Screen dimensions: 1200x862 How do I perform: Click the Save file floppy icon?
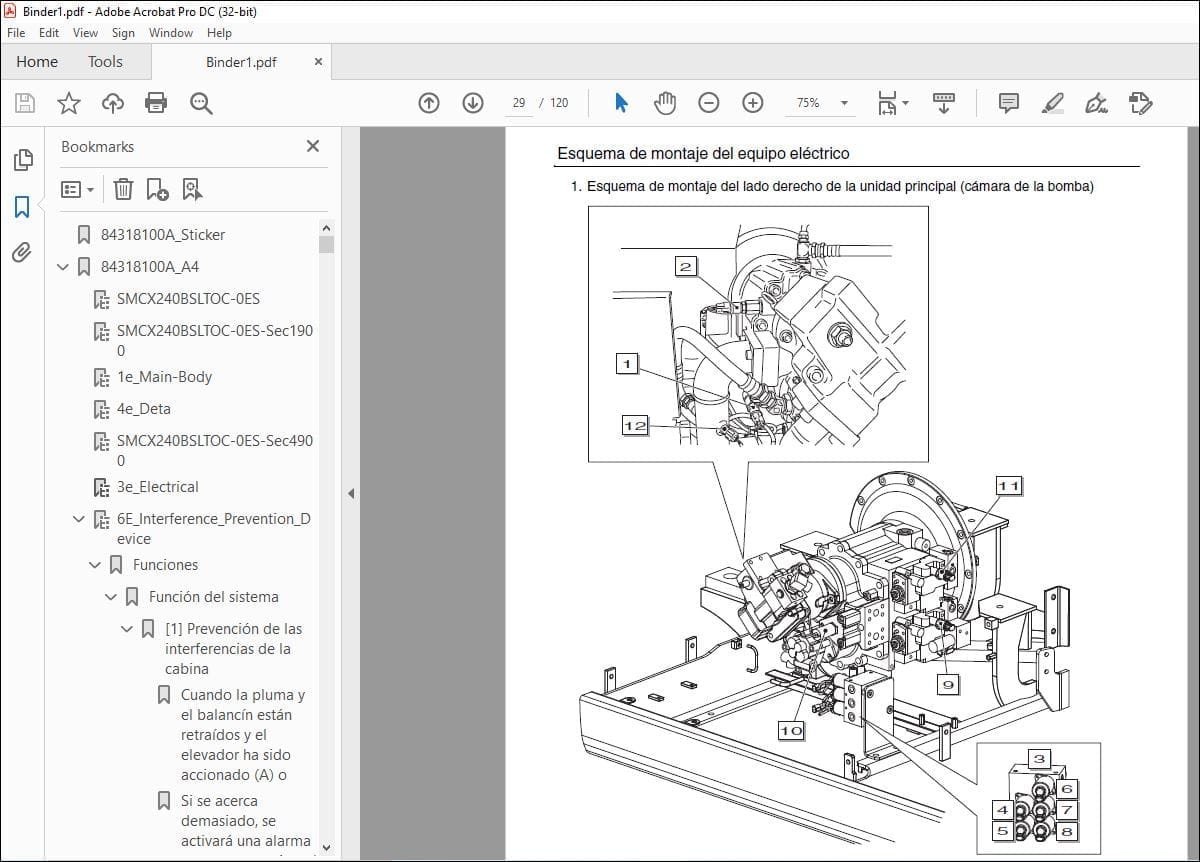[x=25, y=103]
